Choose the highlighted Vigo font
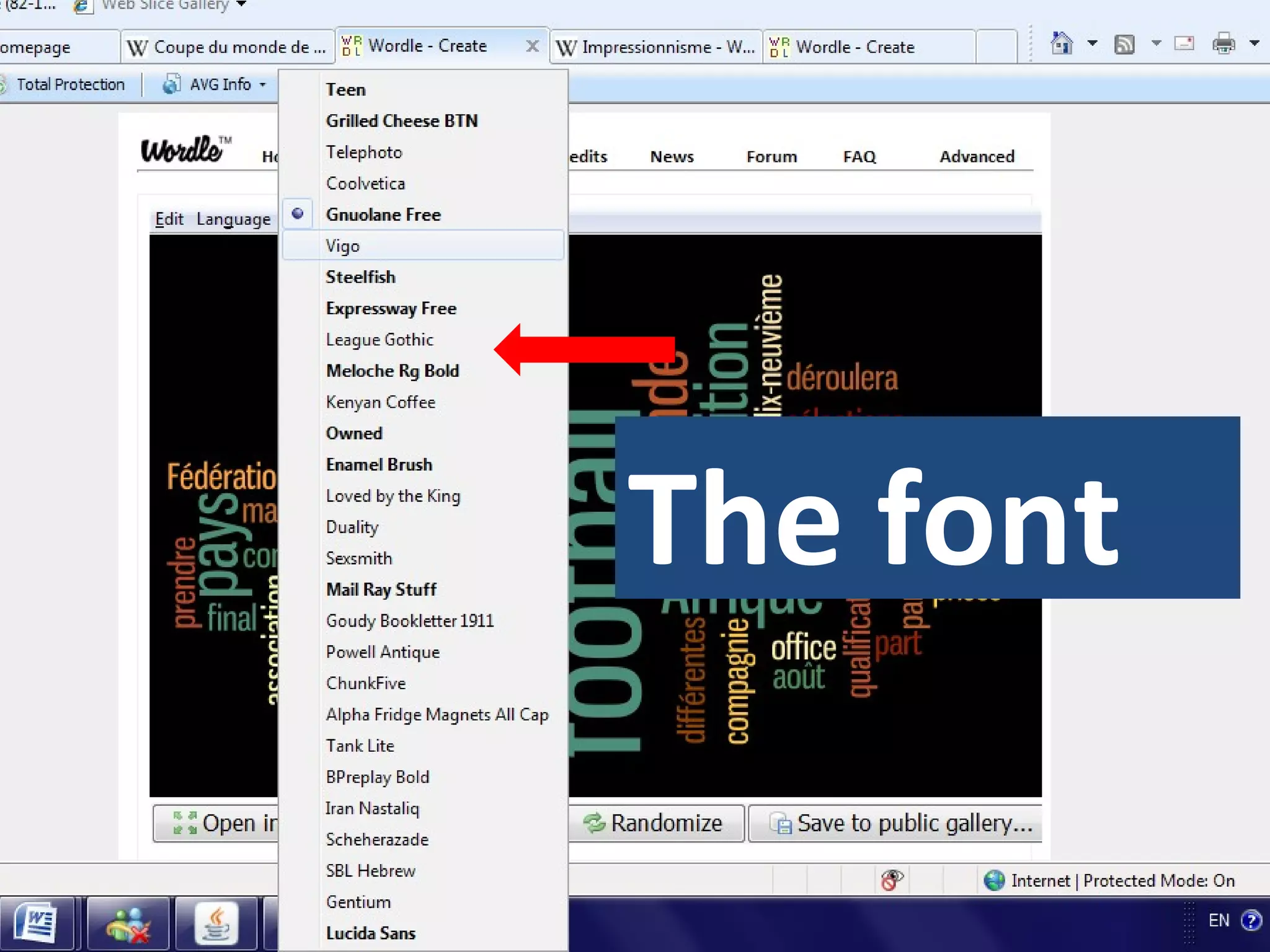The image size is (1270, 952). pos(423,246)
